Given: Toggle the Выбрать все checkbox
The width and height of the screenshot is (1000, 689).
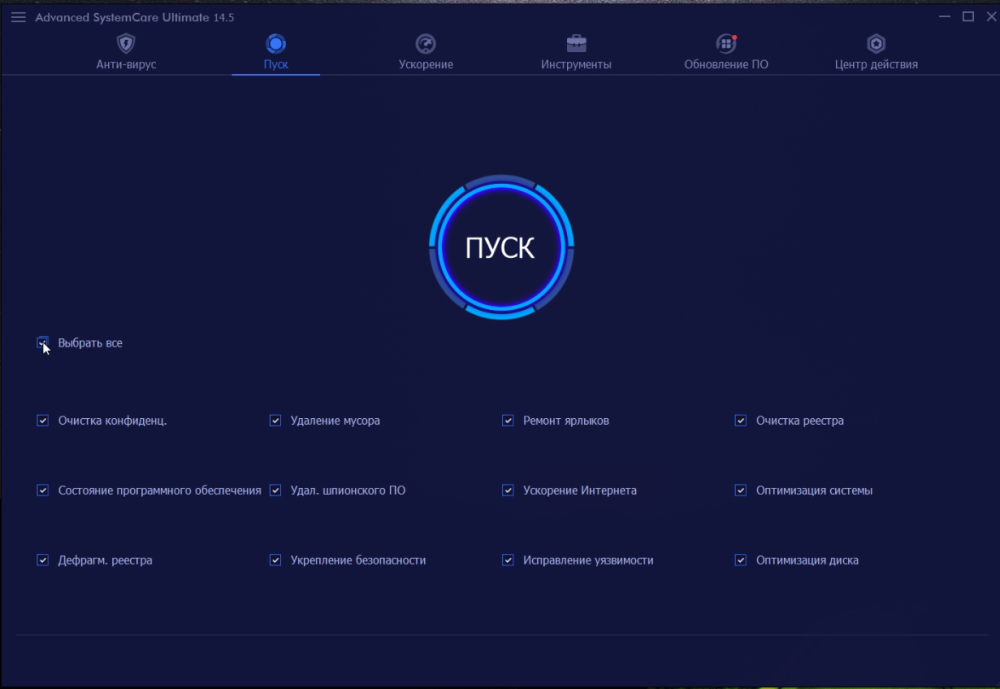Looking at the screenshot, I should [x=43, y=343].
